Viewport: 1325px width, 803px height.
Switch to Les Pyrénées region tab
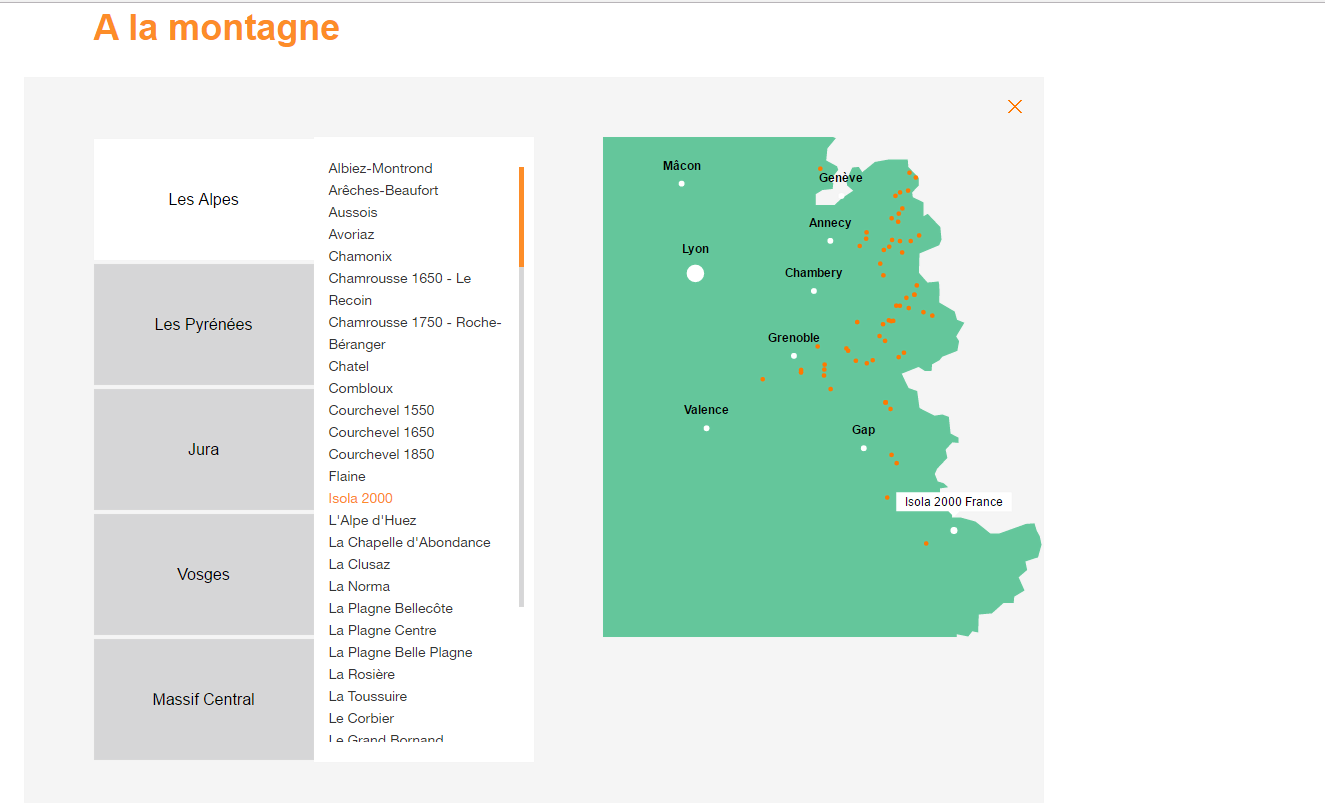tap(203, 325)
